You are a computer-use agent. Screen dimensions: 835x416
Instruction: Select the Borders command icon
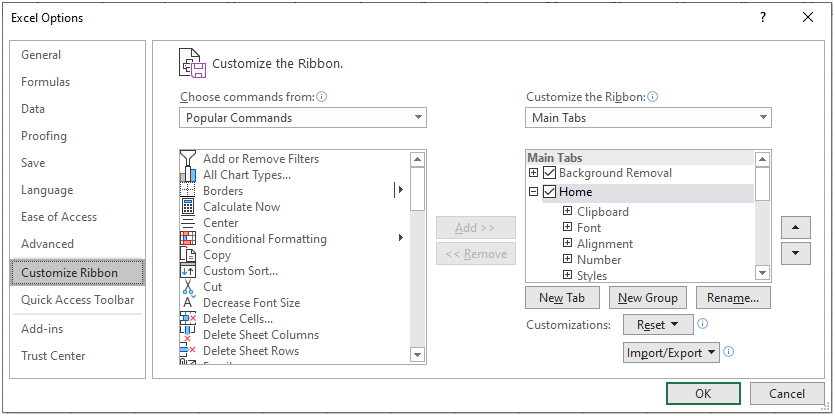[188, 191]
